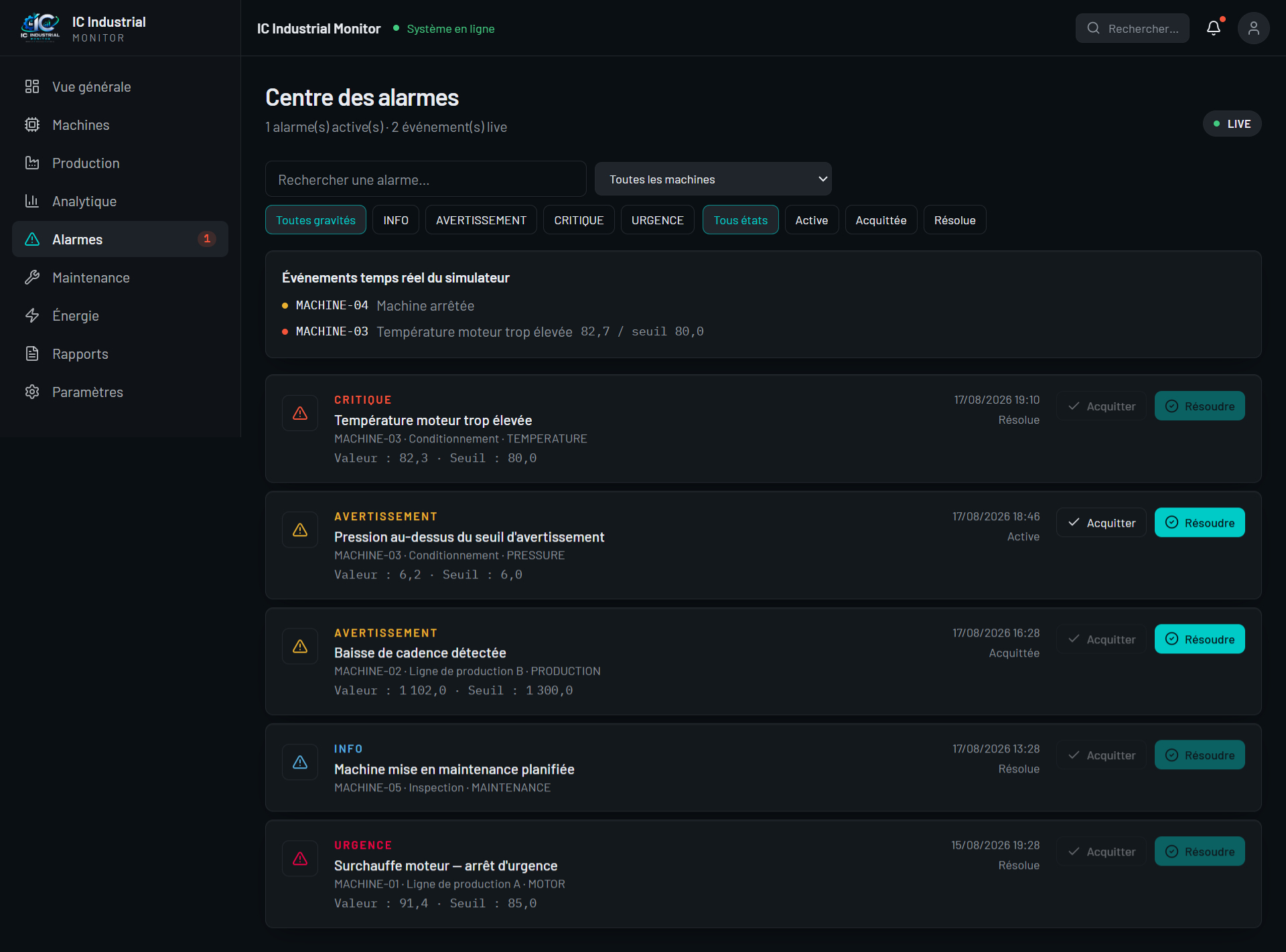
Task: Filter alarms by Résolue state
Action: coord(955,220)
